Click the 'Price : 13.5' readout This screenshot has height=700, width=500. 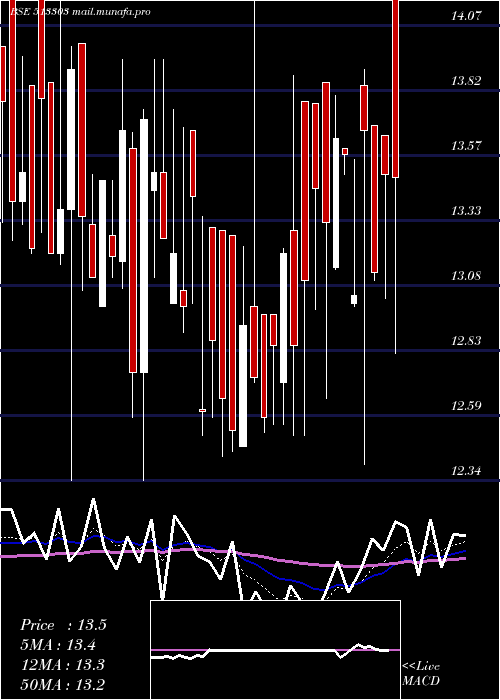point(63,625)
